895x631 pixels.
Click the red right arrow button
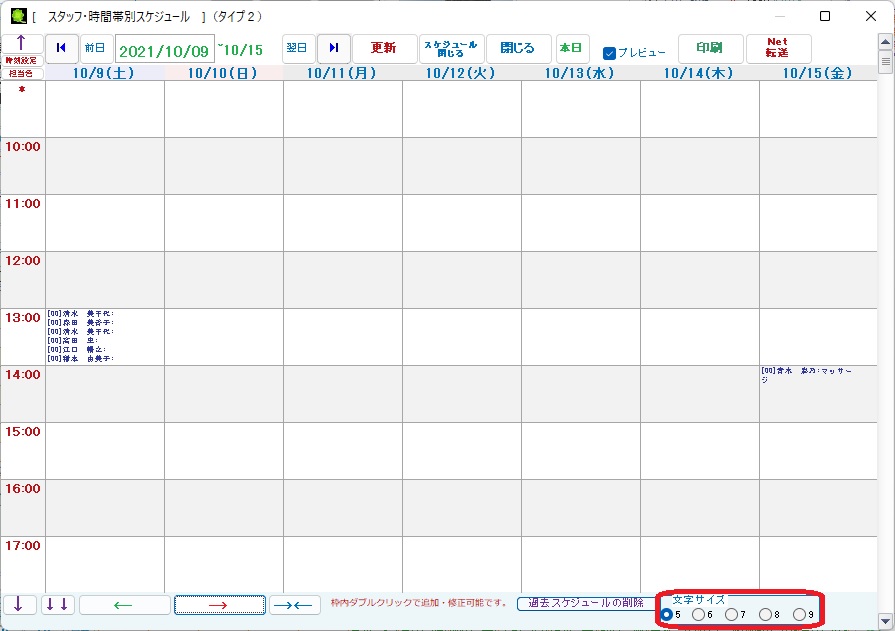point(220,605)
